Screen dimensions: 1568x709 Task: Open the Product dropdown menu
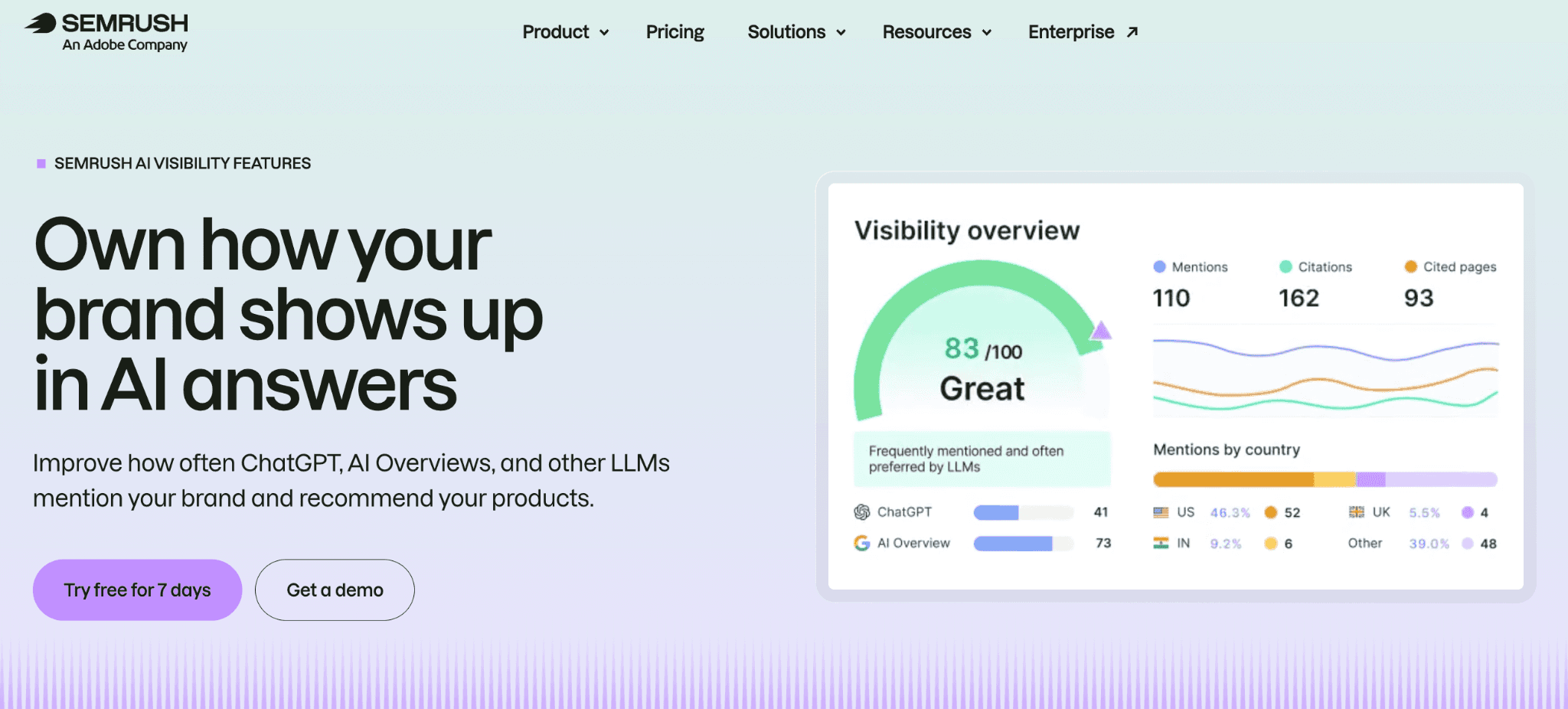click(x=566, y=32)
